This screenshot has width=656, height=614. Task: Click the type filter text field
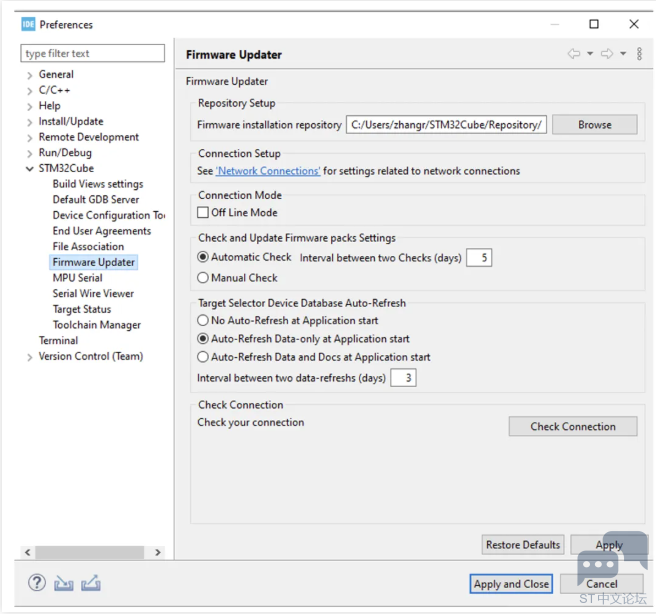(92, 53)
